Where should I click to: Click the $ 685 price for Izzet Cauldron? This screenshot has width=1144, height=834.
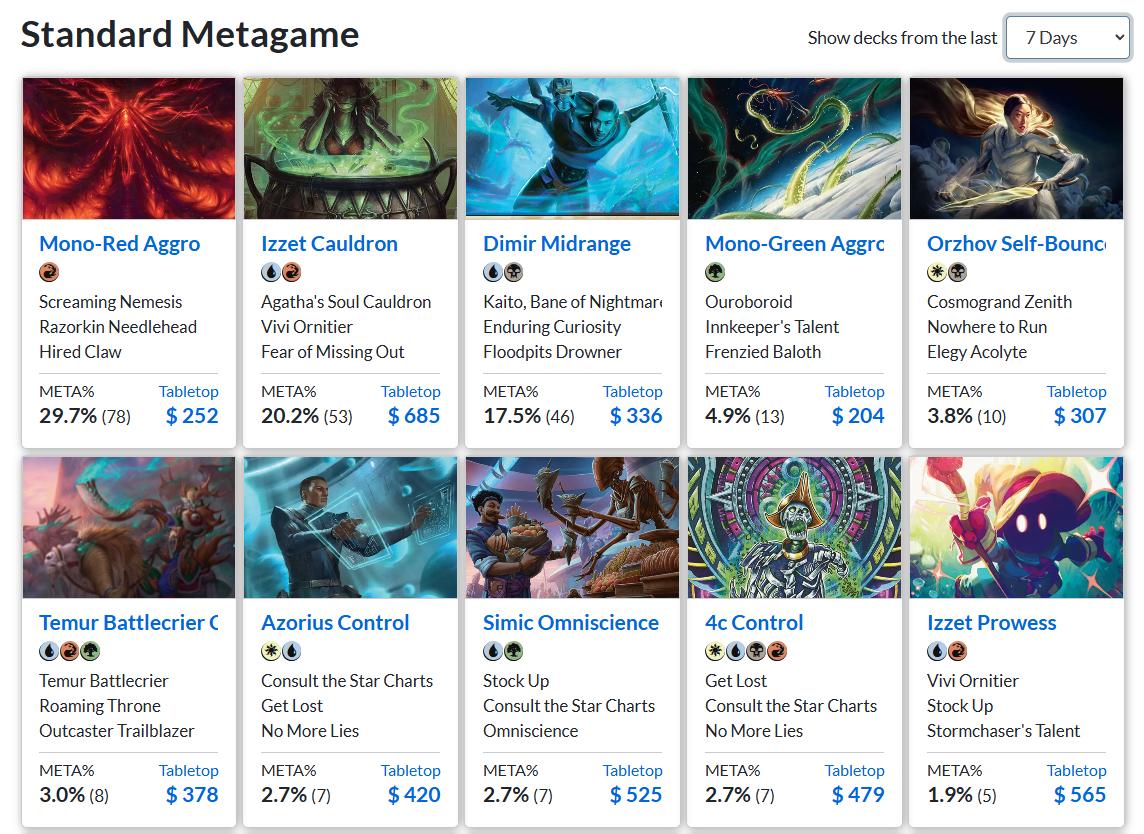point(414,416)
